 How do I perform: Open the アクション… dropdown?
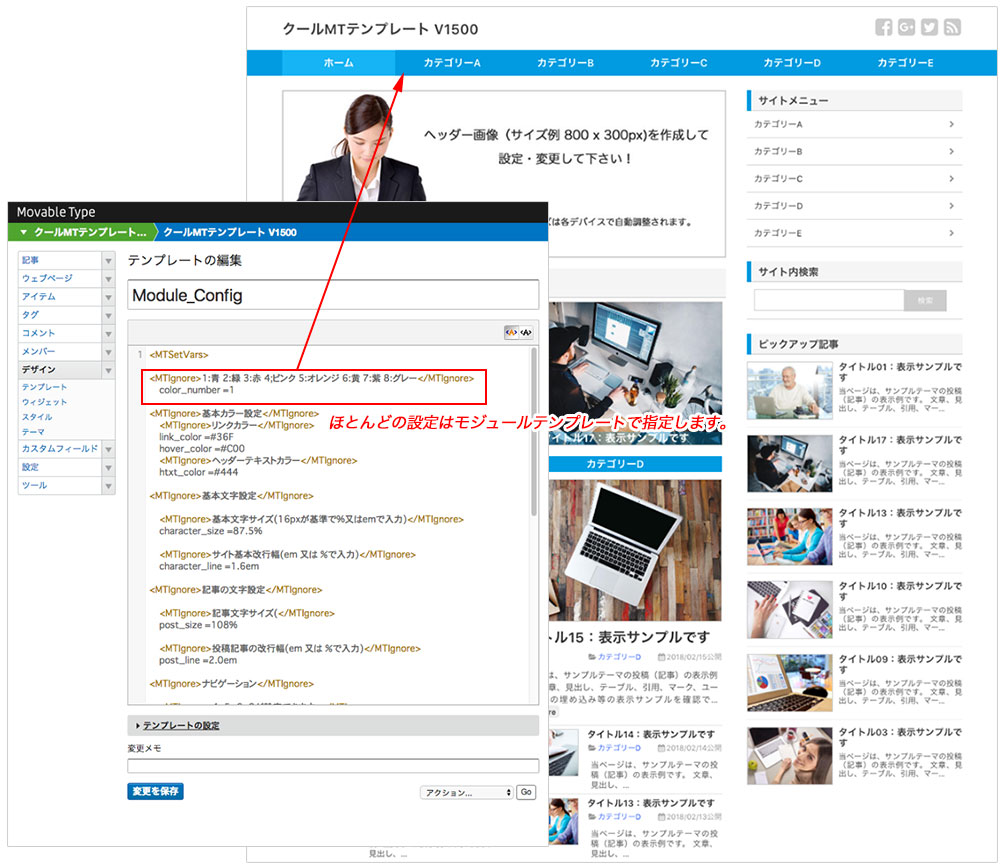467,792
